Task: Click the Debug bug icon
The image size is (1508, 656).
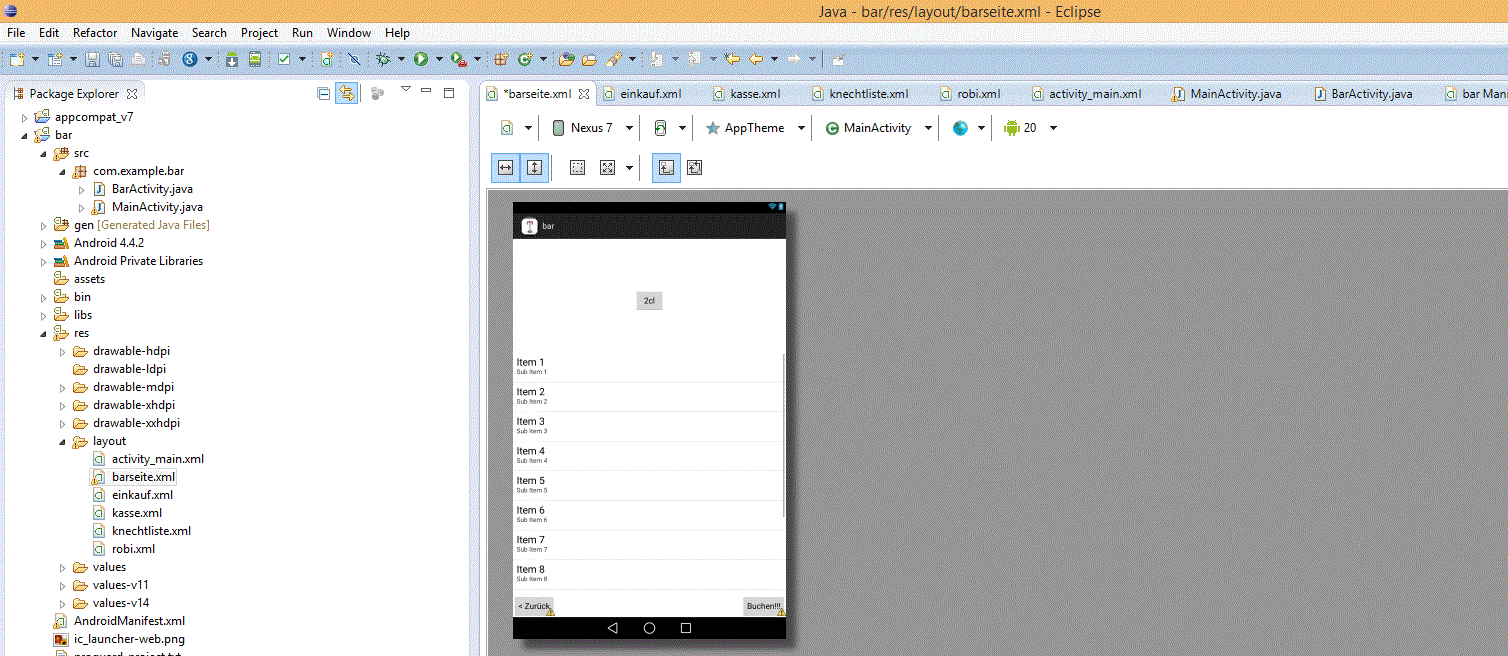Action: click(382, 59)
